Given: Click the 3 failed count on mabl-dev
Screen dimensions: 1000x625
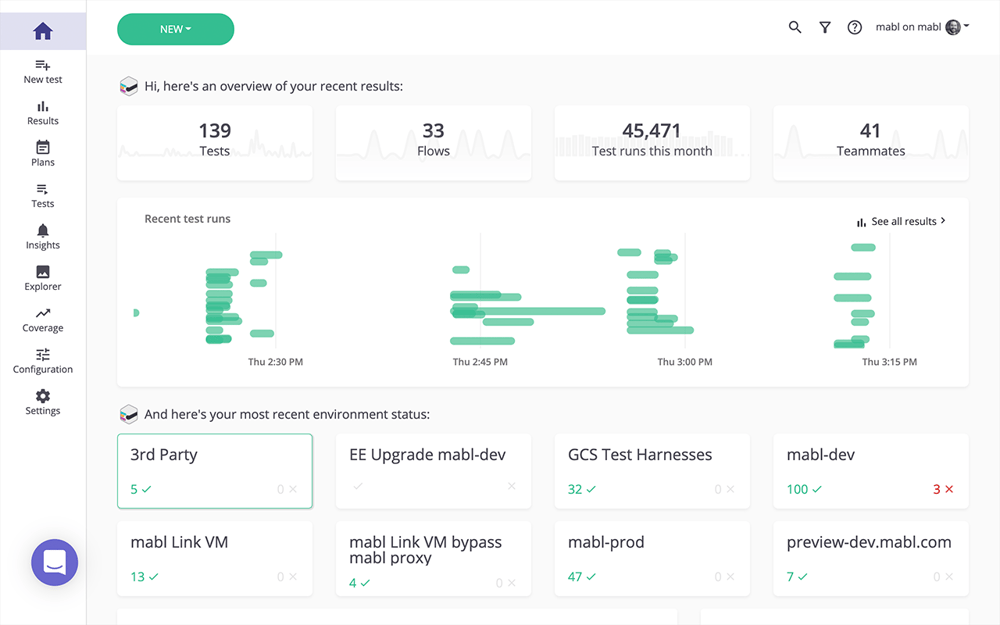Looking at the screenshot, I should point(942,489).
